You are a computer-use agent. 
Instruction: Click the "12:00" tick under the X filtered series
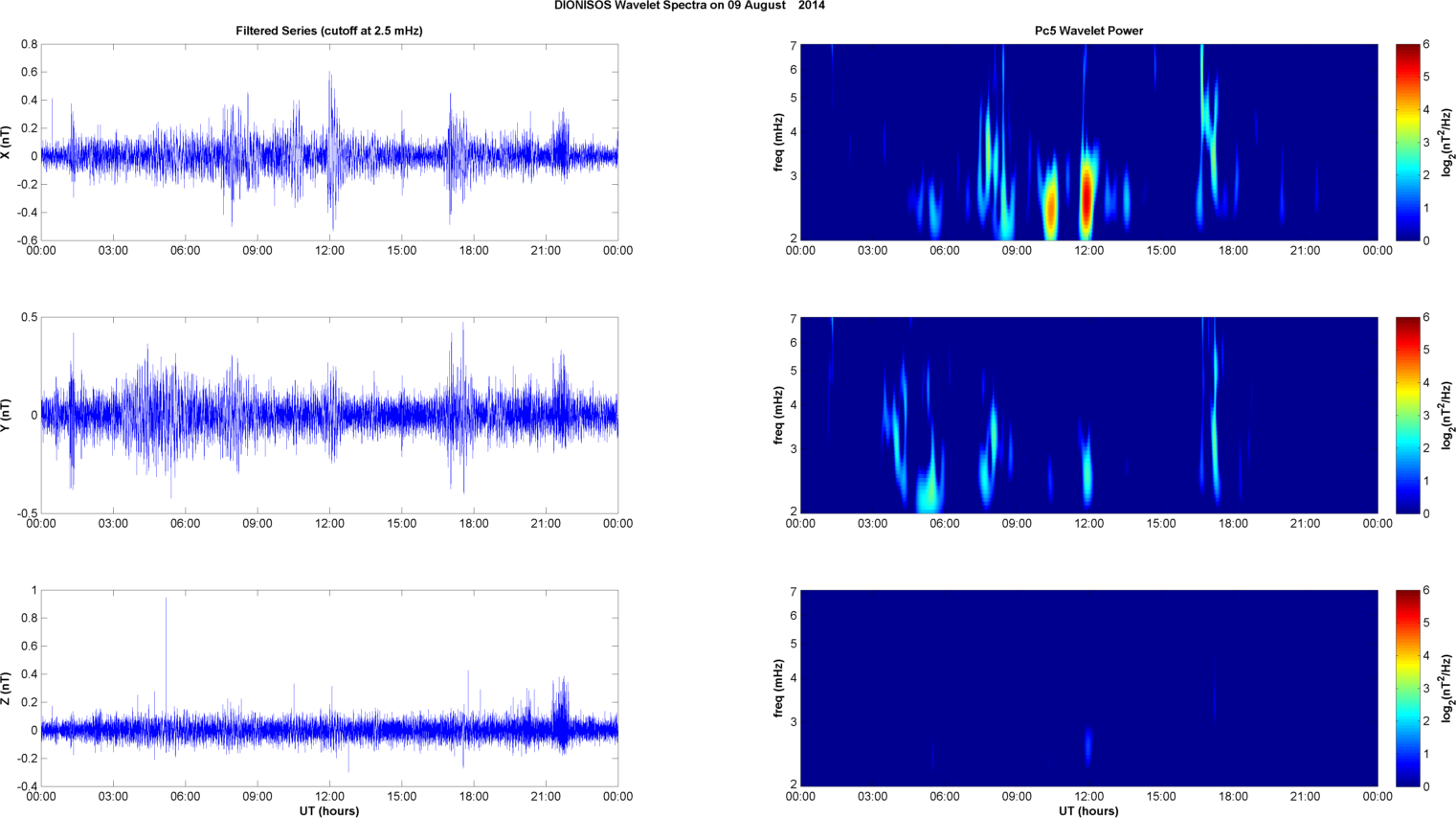(329, 251)
